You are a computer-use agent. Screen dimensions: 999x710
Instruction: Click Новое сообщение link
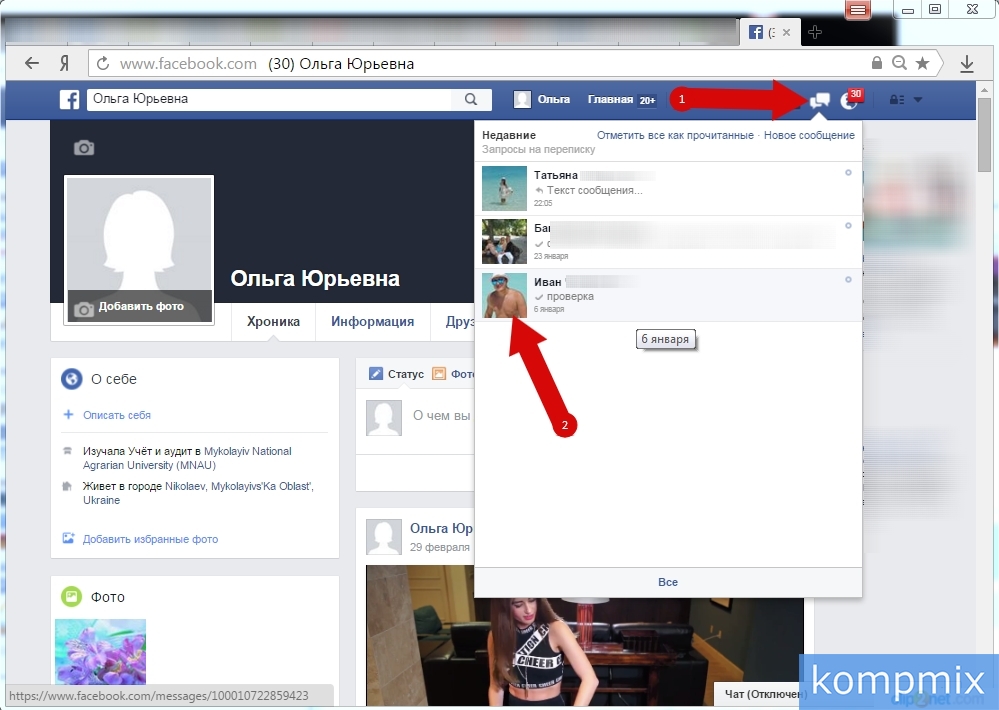click(809, 135)
